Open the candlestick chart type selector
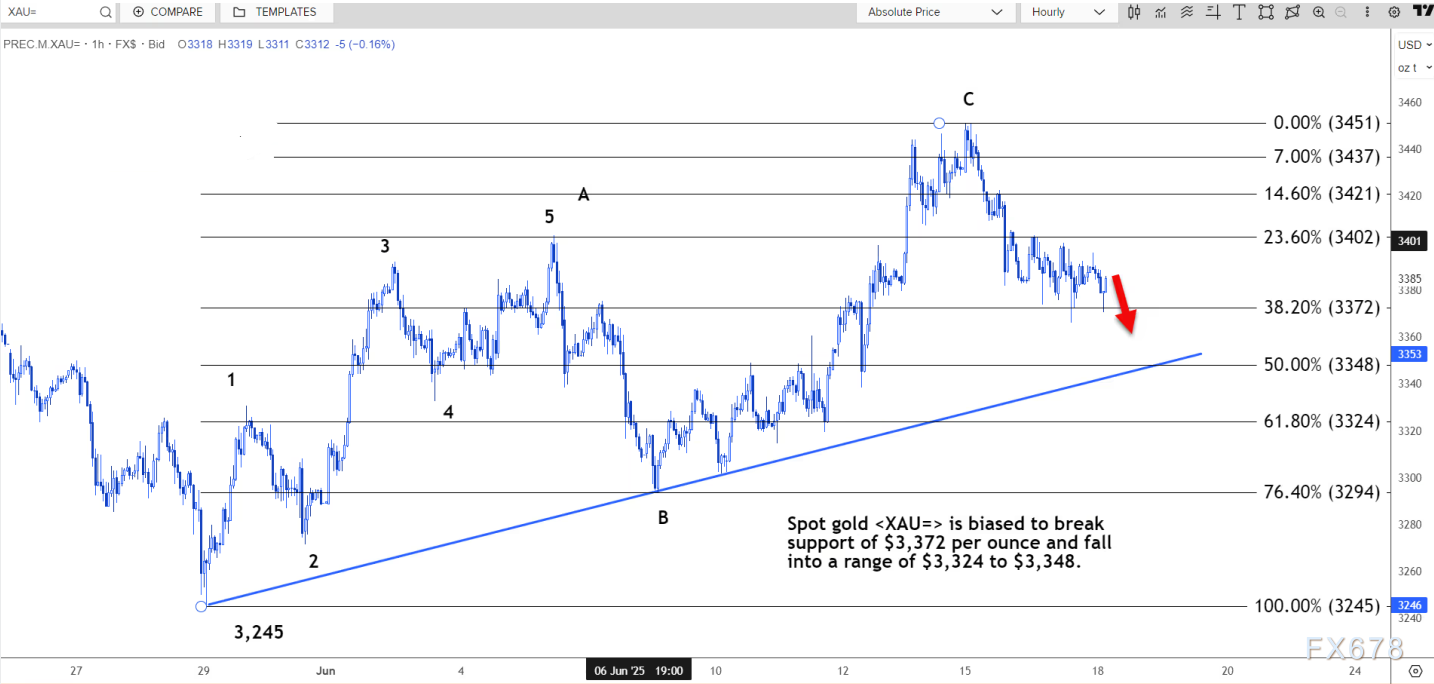Screen dimensions: 1434x684 (x=1134, y=12)
